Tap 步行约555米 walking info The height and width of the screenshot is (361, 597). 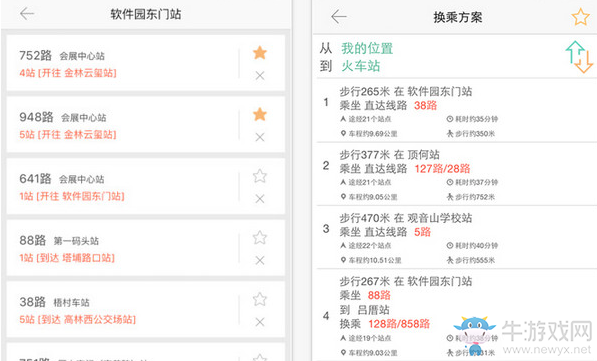(x=471, y=260)
